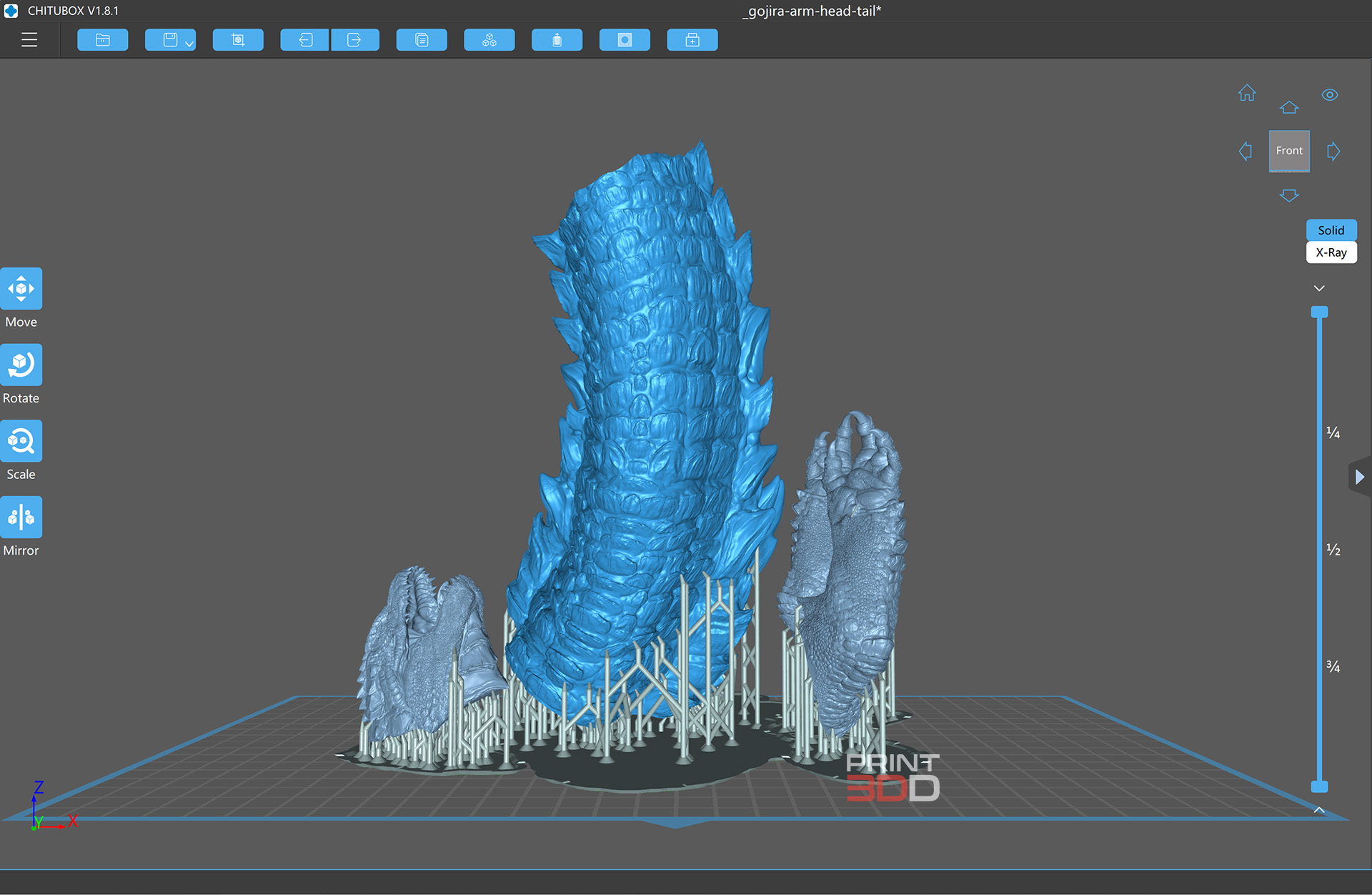The height and width of the screenshot is (895, 1372).
Task: Click the Copy/clone model icon
Action: (x=422, y=40)
